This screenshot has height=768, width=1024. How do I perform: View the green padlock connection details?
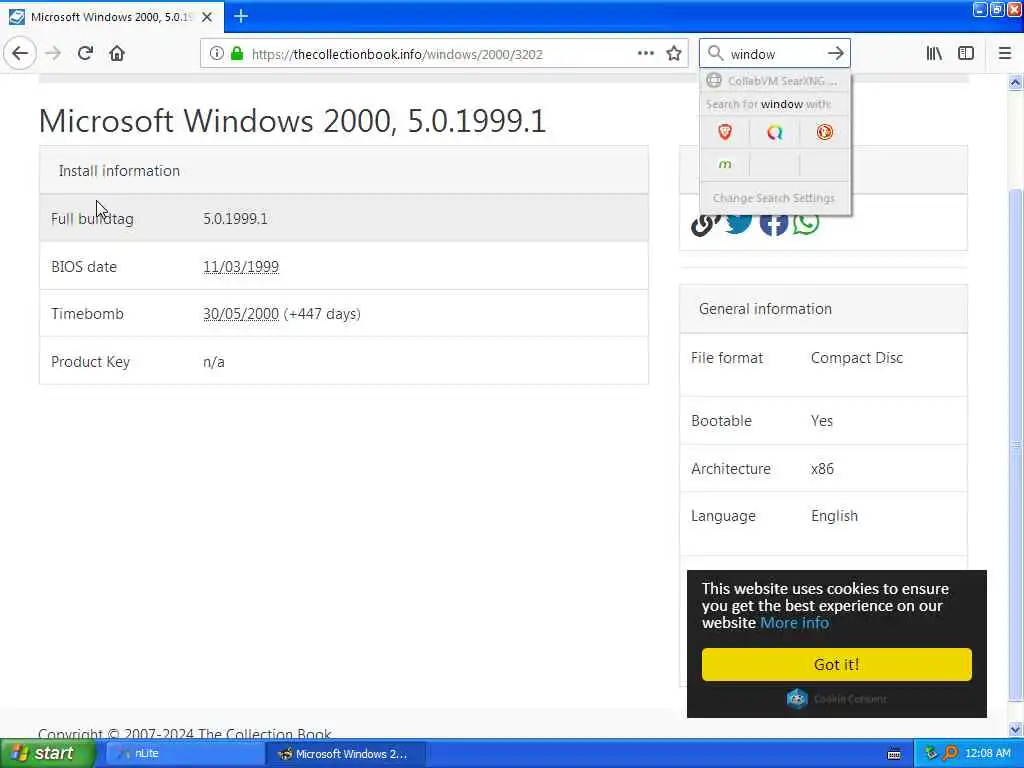(237, 54)
